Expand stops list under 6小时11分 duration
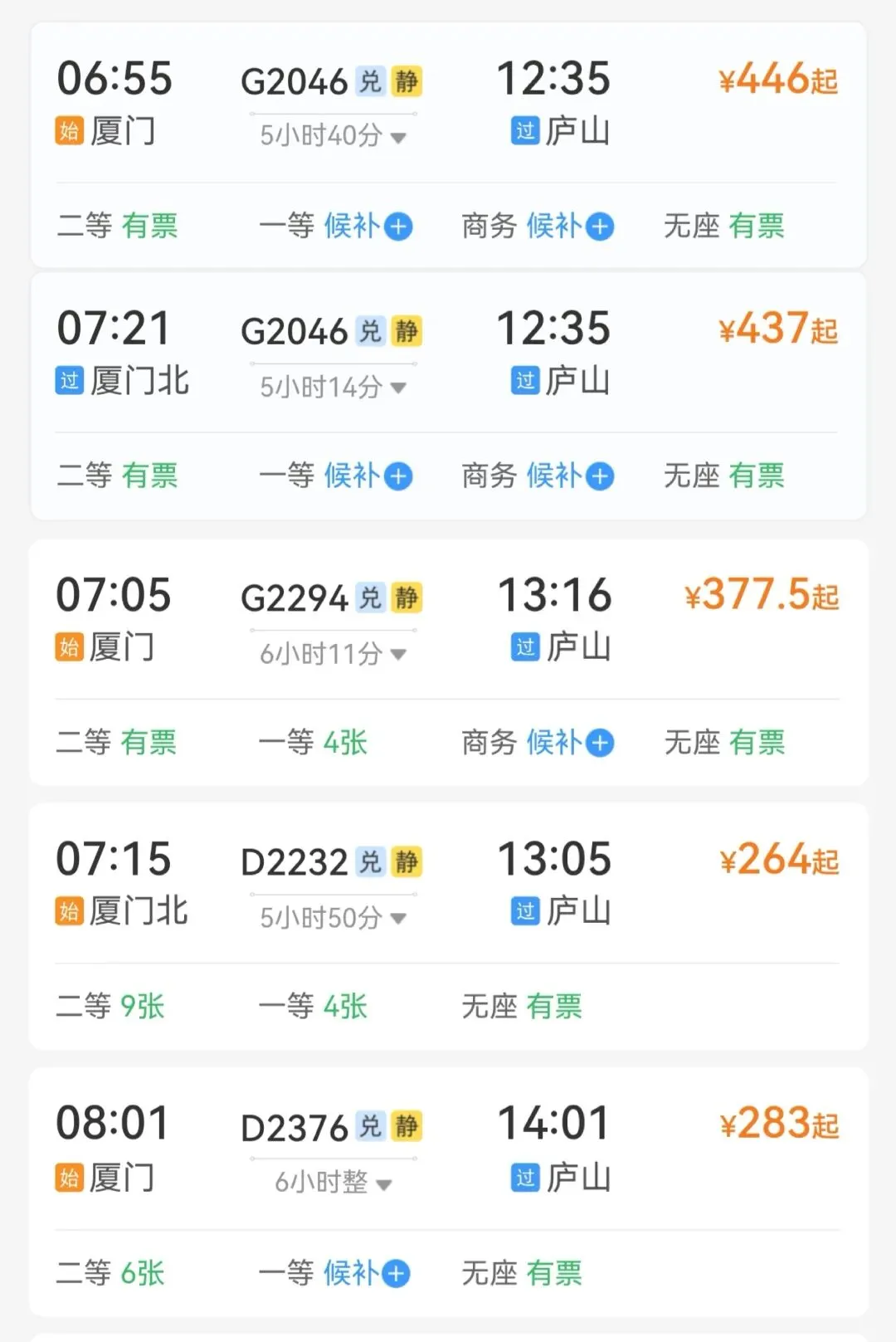896x1342 pixels. (399, 655)
